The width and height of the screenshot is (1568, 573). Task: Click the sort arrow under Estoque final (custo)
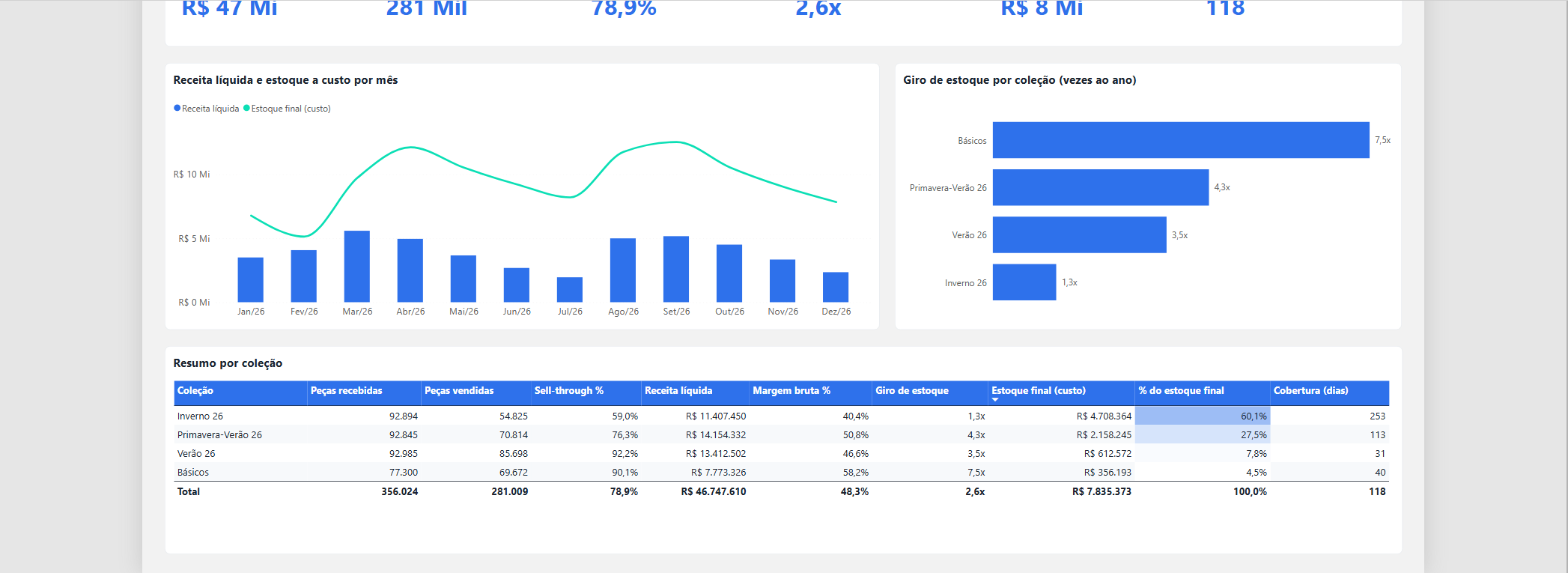coord(995,400)
